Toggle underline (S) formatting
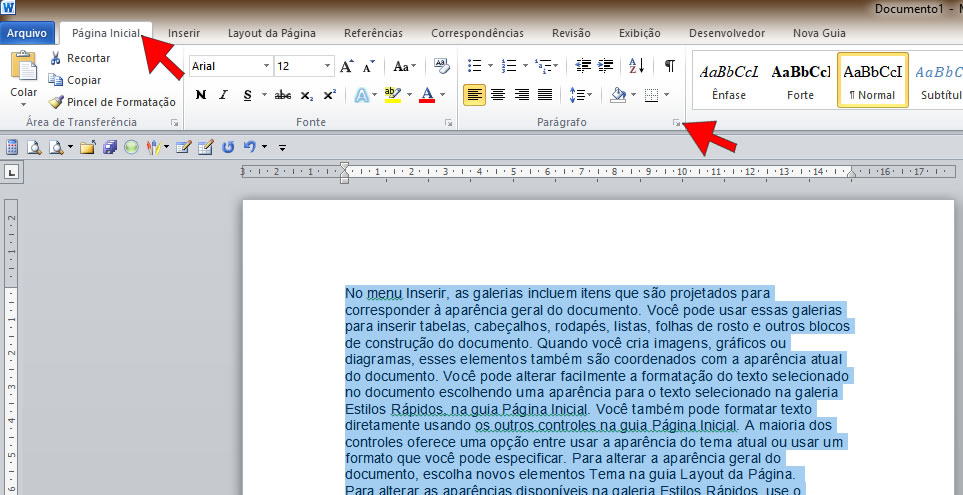Screen dimensions: 963x495 click(248, 95)
